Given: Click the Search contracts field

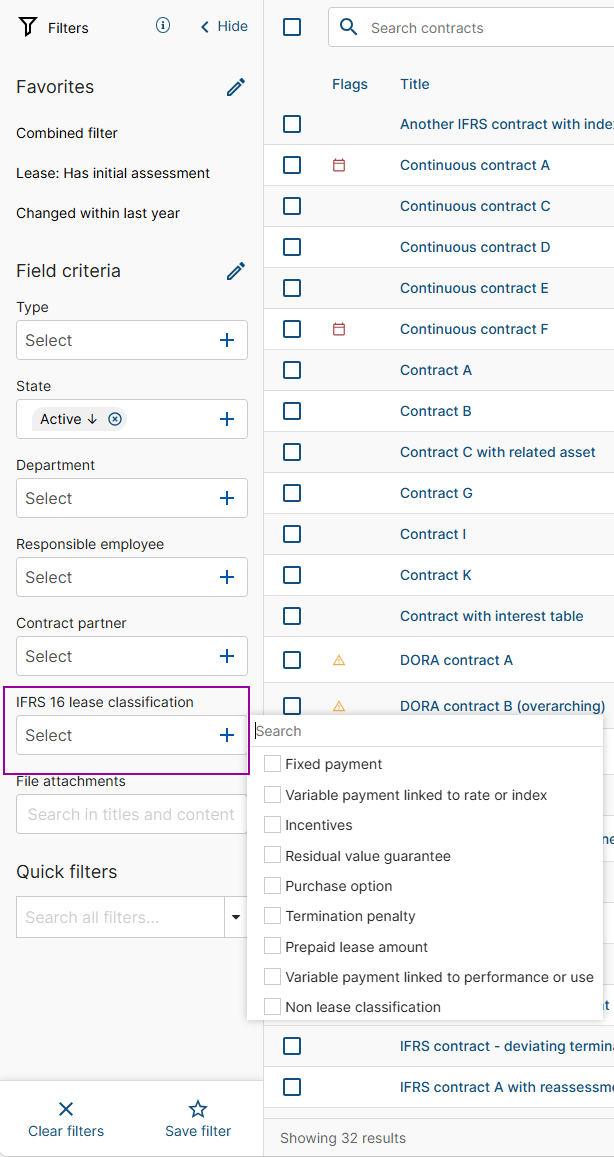Looking at the screenshot, I should coord(480,28).
